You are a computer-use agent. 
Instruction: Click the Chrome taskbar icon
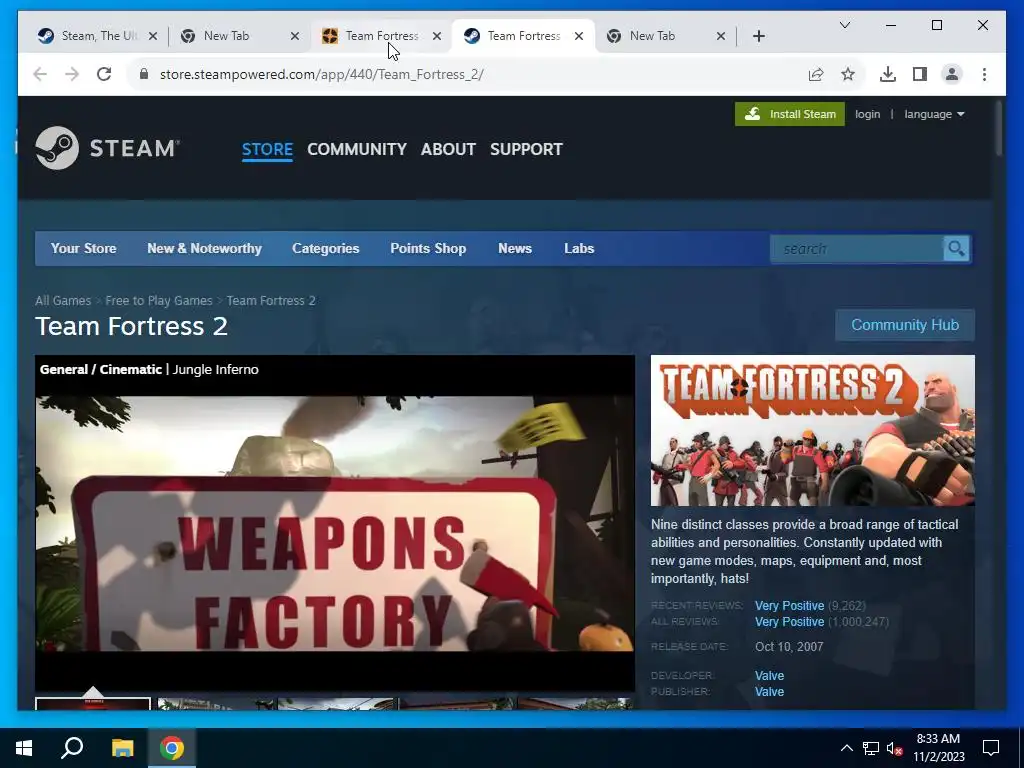click(x=172, y=748)
